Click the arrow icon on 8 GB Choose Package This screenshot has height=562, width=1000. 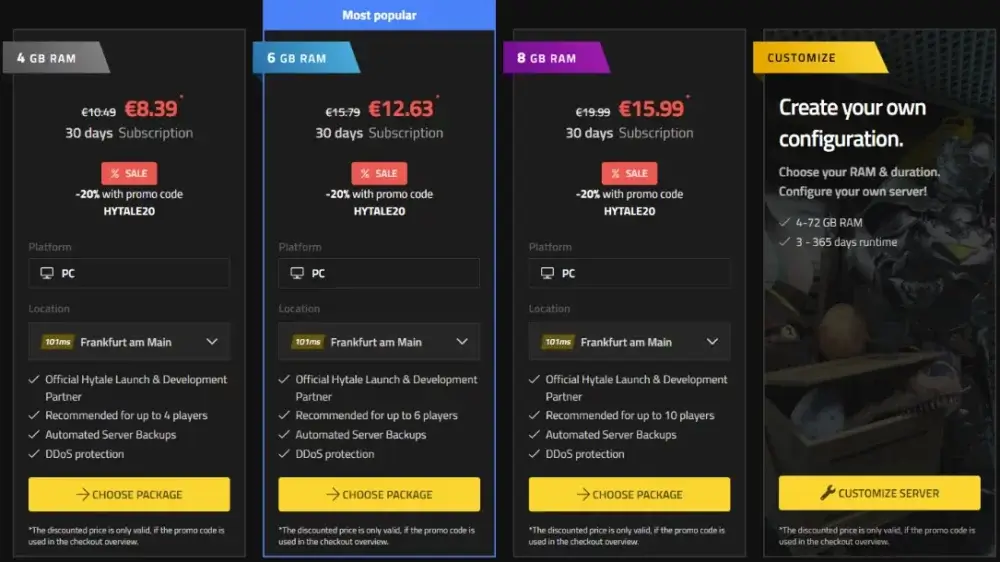(583, 494)
